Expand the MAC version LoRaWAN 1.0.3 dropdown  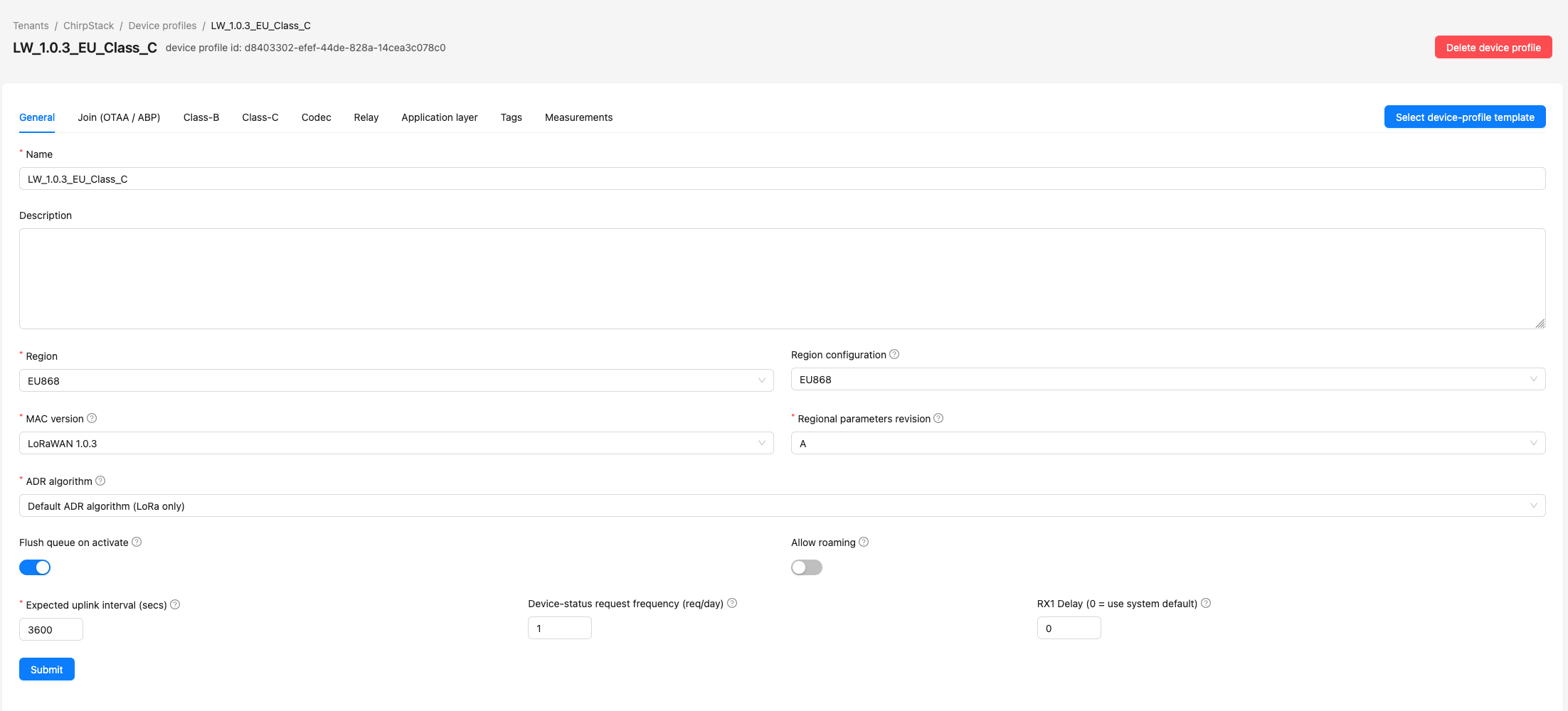pos(396,443)
